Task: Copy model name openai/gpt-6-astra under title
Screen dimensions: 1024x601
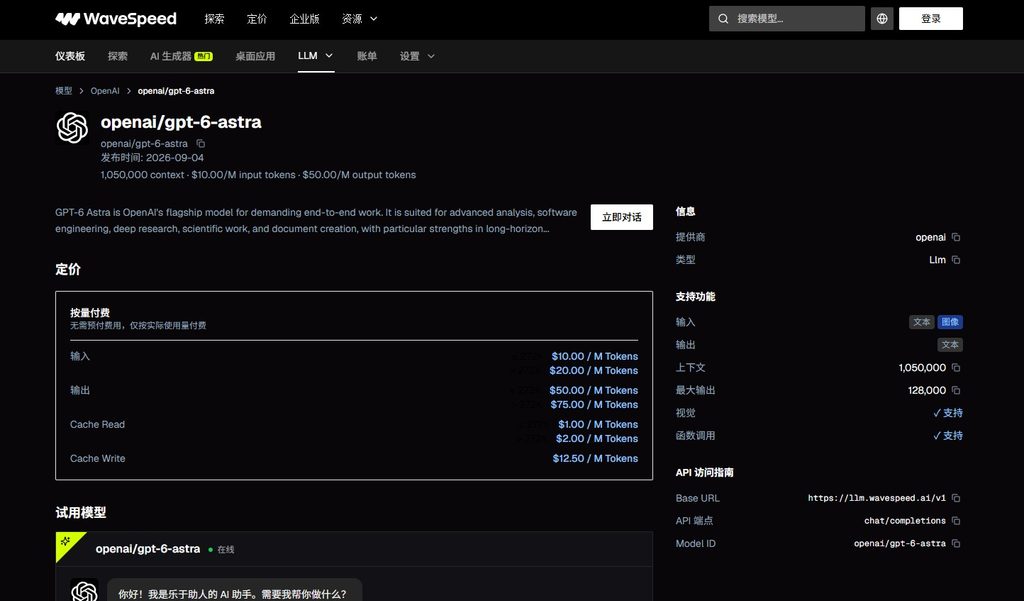Action: coord(200,144)
